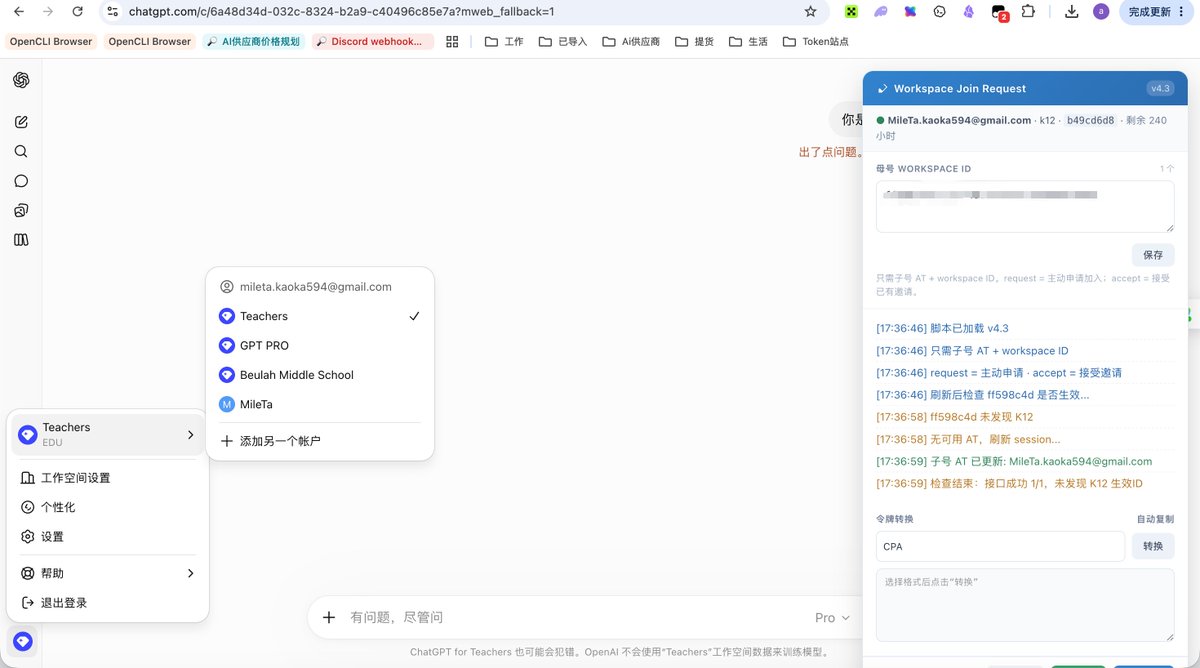The width and height of the screenshot is (1200, 668).
Task: Expand the 帮助 submenu
Action: click(x=107, y=573)
